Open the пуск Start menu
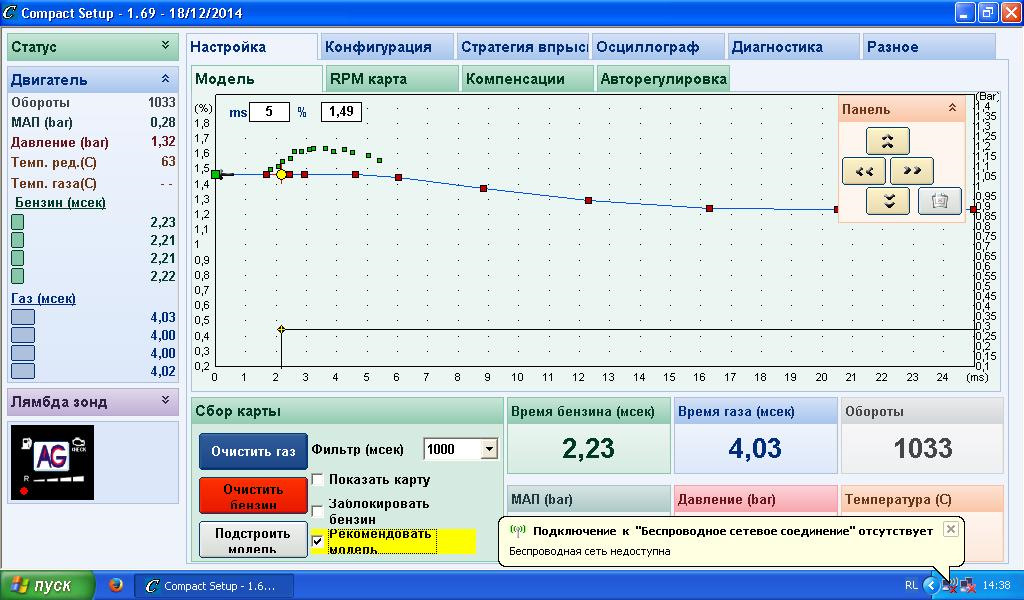This screenshot has width=1024, height=600. pos(47,586)
